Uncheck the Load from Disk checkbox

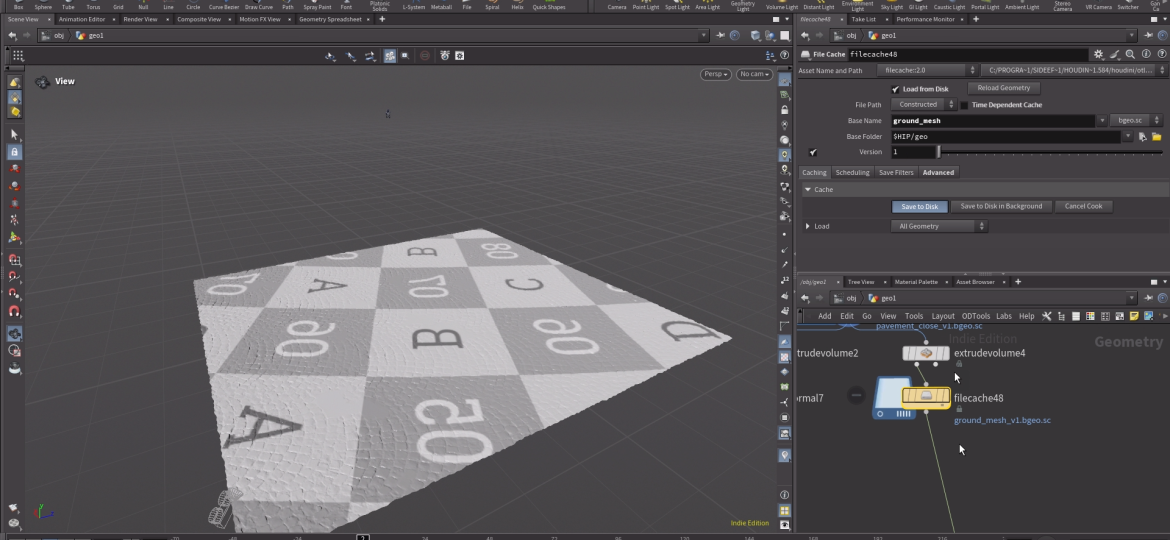click(895, 89)
